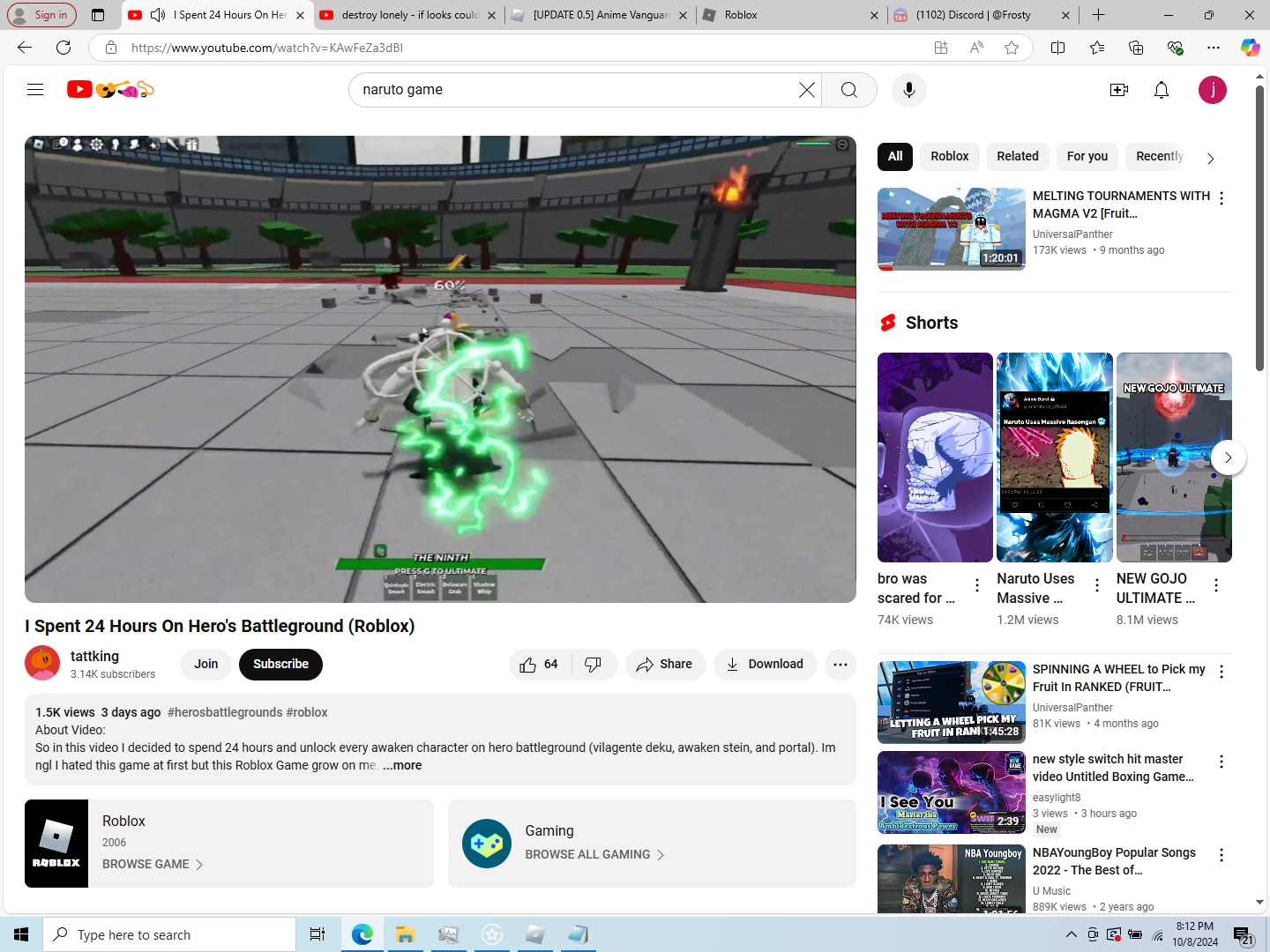Show hidden system tray icons

tap(1071, 934)
